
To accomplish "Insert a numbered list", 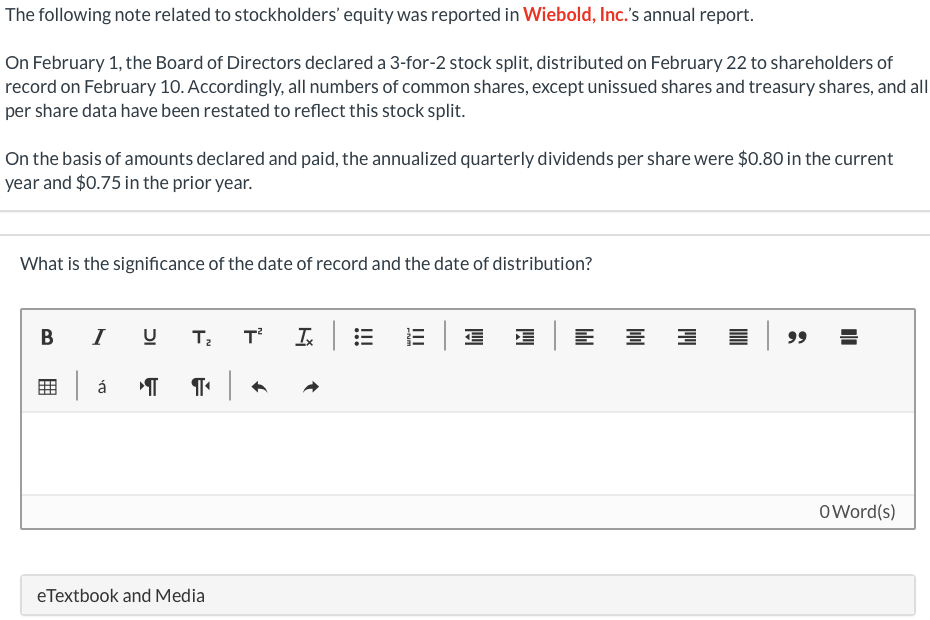I will pos(415,337).
